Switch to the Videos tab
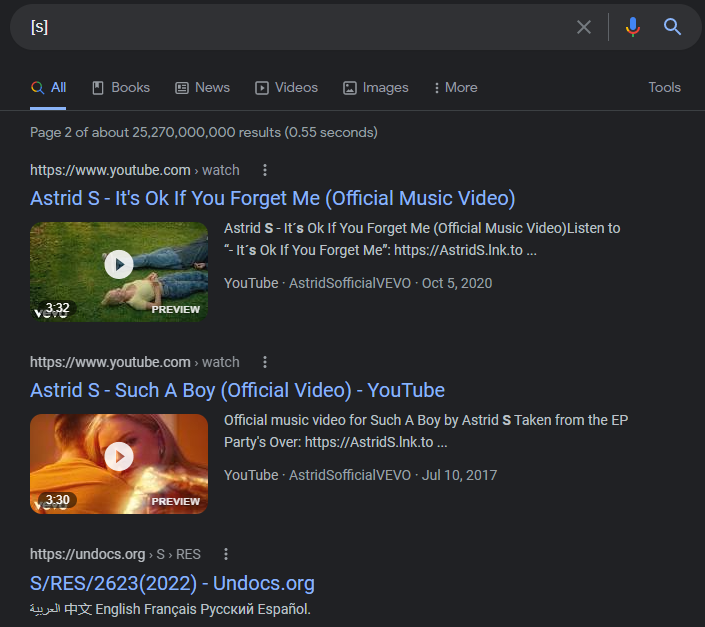 [286, 88]
